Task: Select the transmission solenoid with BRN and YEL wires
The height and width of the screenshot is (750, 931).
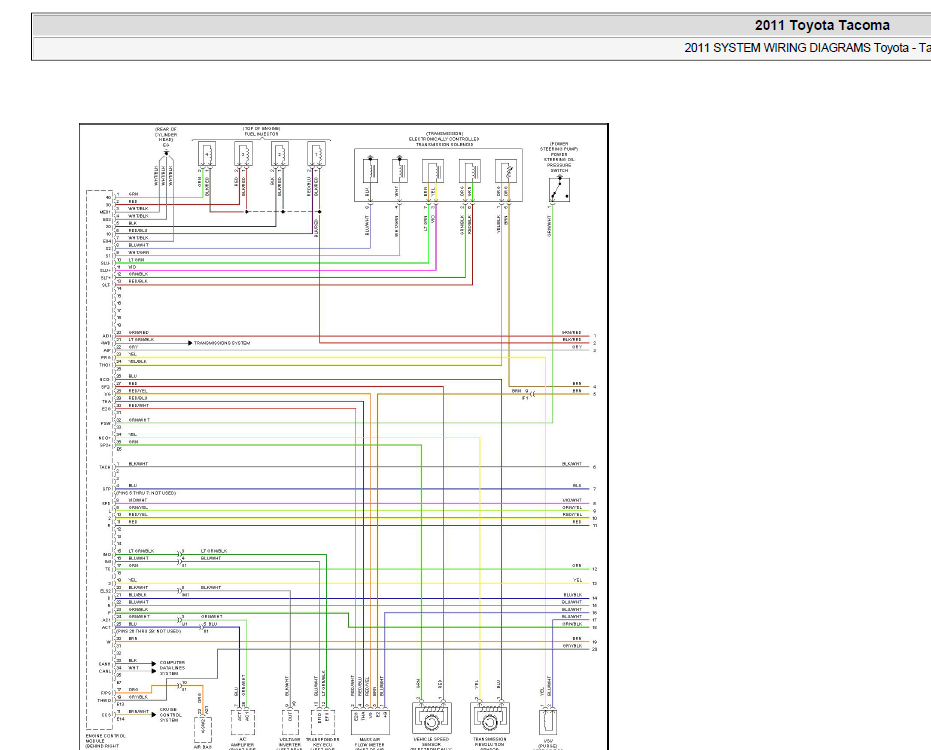Action: pyautogui.click(x=433, y=171)
